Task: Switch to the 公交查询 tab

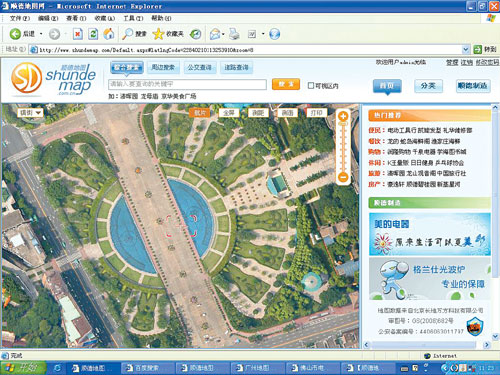Action: pyautogui.click(x=200, y=67)
